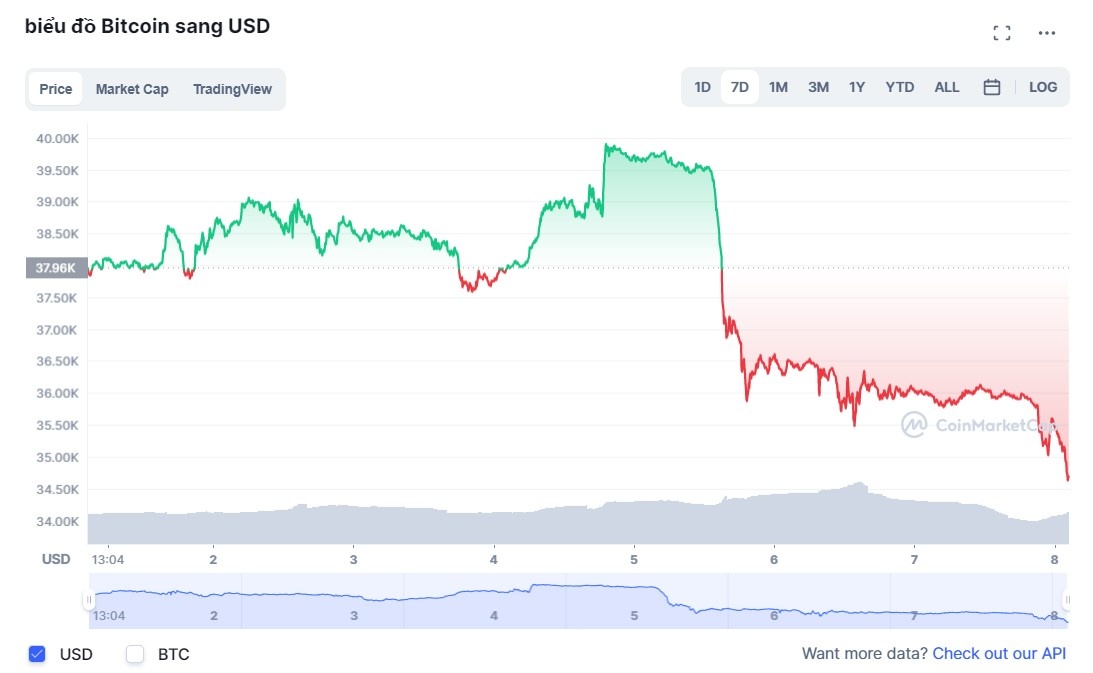Image resolution: width=1093 pixels, height=673 pixels.
Task: Select the 1D time range
Action: pyautogui.click(x=702, y=87)
